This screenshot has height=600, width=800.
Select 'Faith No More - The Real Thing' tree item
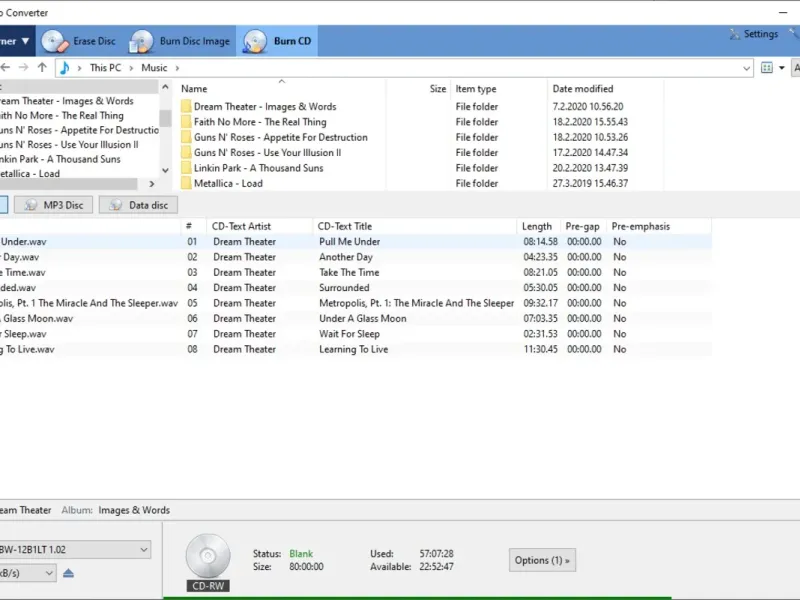[x=62, y=116]
